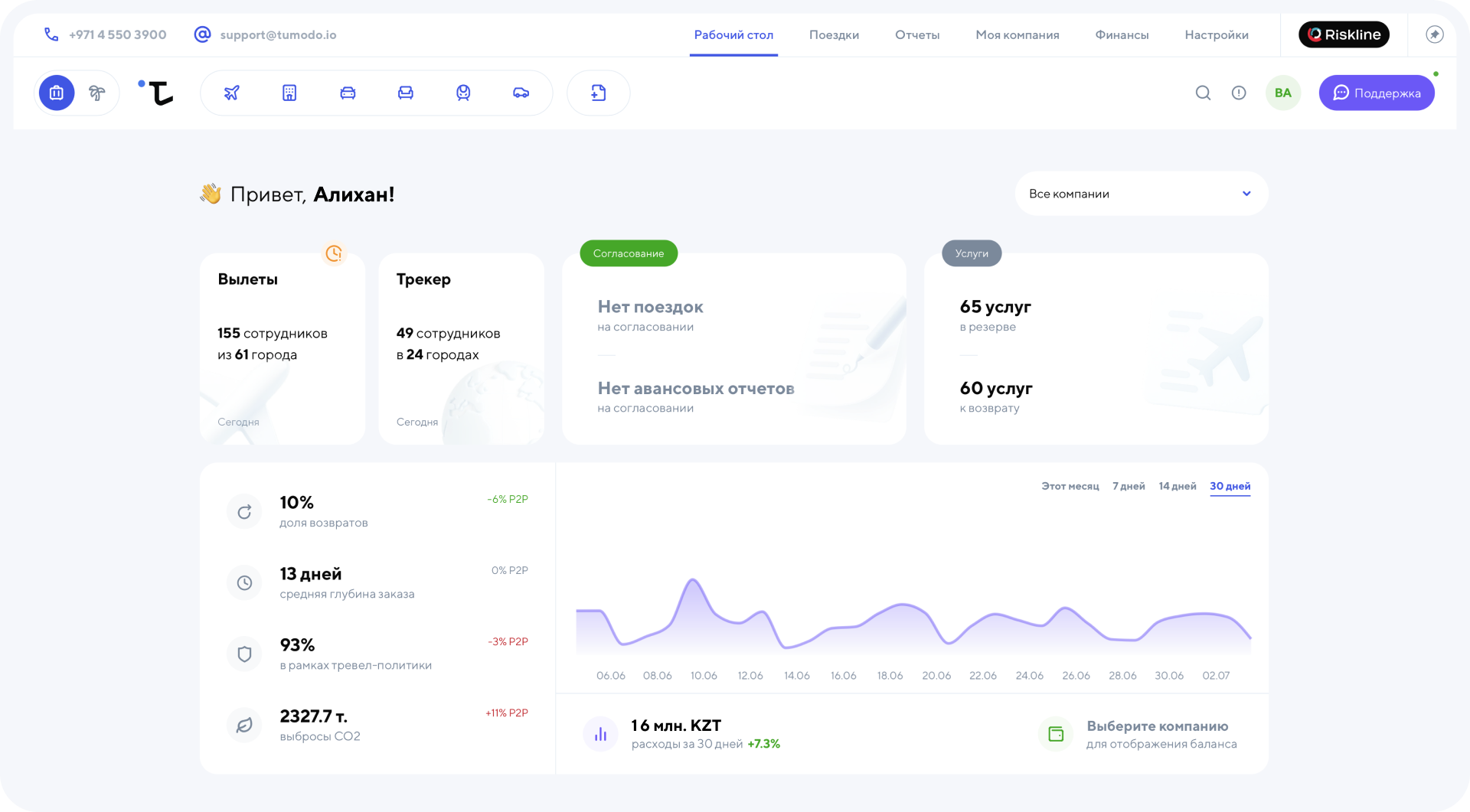Viewport: 1470px width, 812px height.
Task: Click the info alert circle icon
Action: click(1239, 93)
